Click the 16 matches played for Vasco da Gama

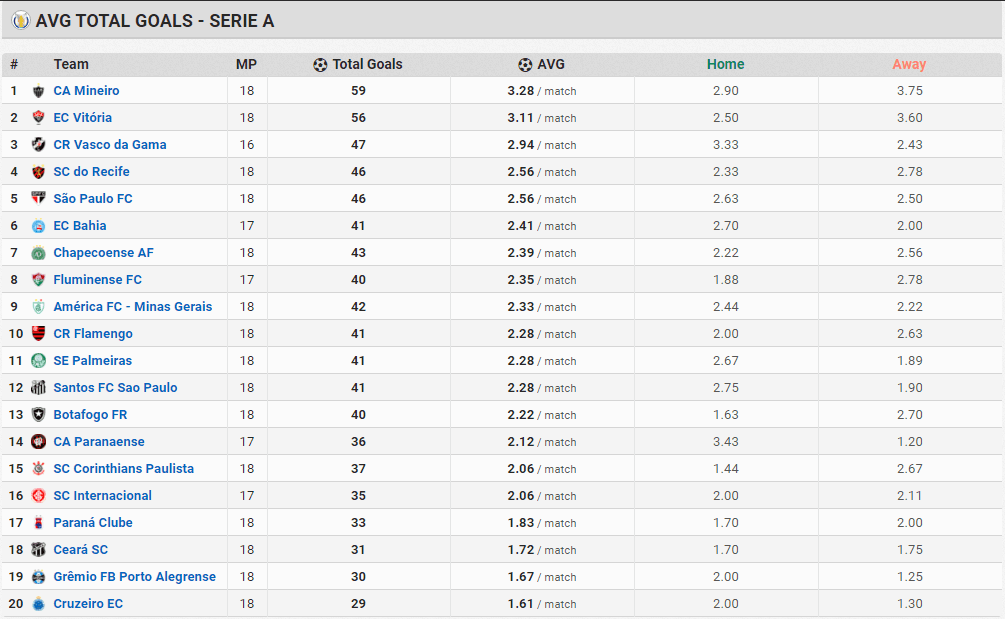[x=247, y=144]
